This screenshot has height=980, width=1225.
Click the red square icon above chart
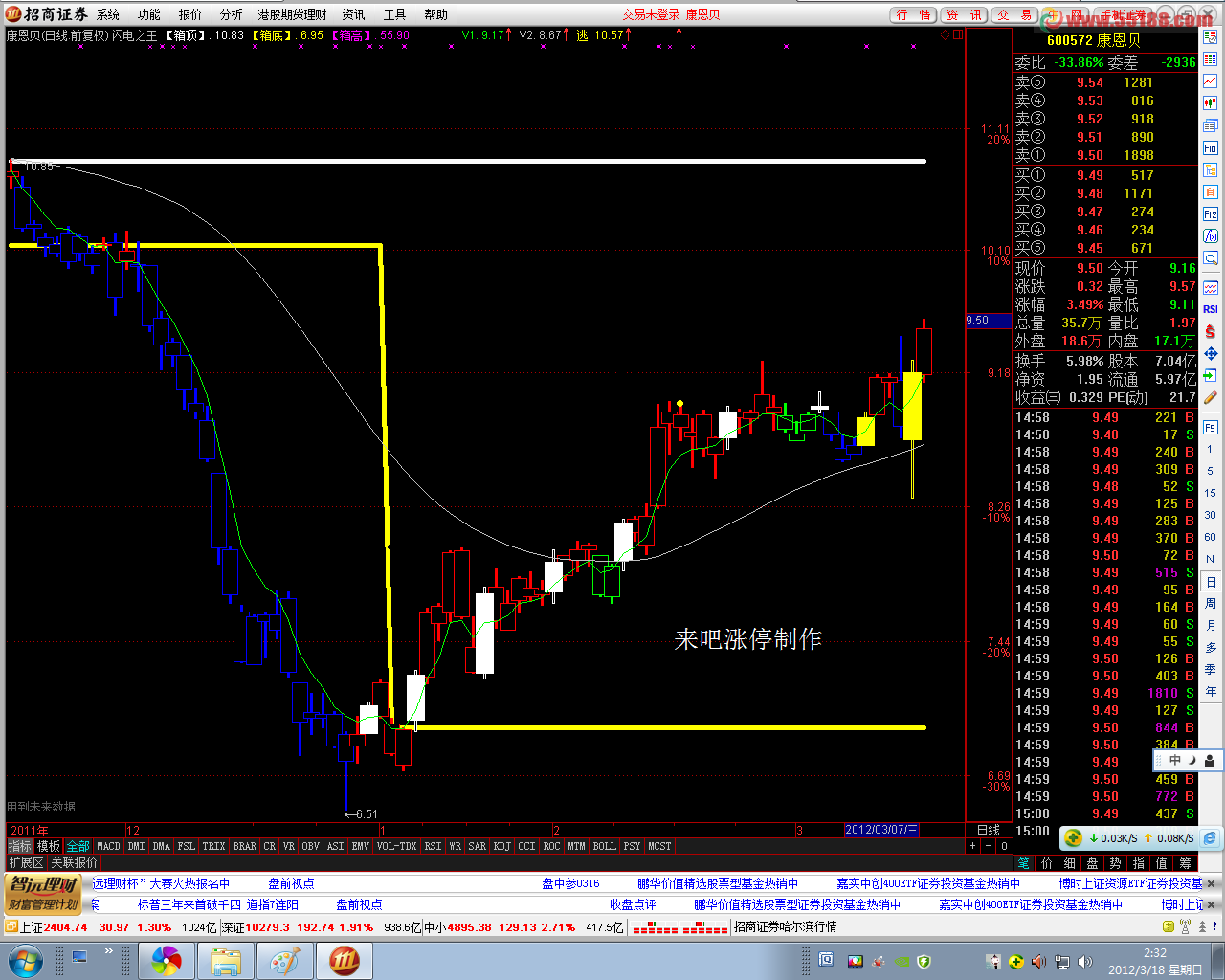(x=957, y=34)
